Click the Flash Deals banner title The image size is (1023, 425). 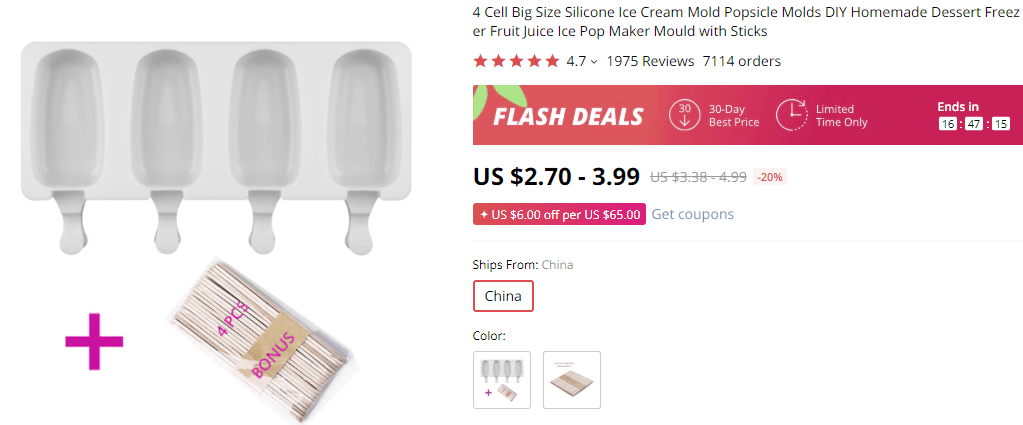click(x=568, y=116)
